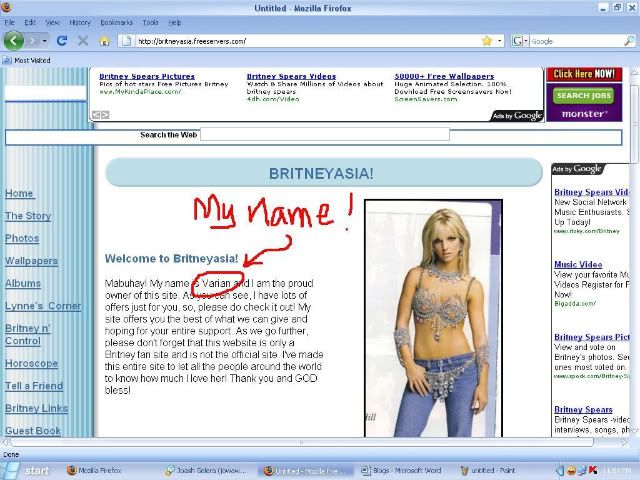
Task: Open the search engine selector dropdown
Action: tap(520, 41)
